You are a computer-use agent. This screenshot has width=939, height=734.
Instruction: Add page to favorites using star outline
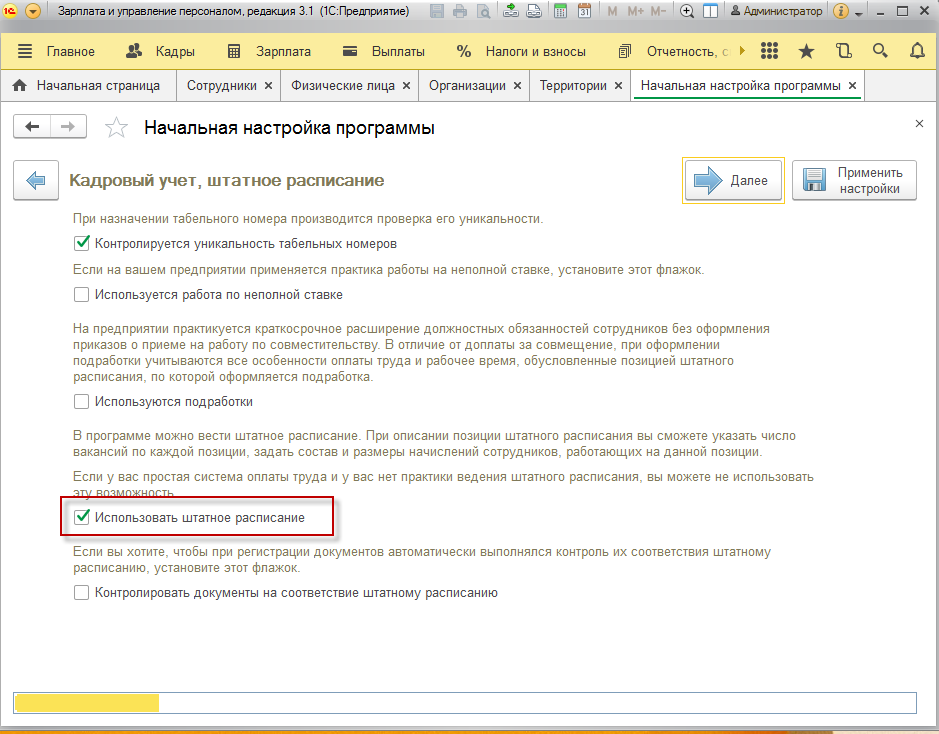coord(117,128)
